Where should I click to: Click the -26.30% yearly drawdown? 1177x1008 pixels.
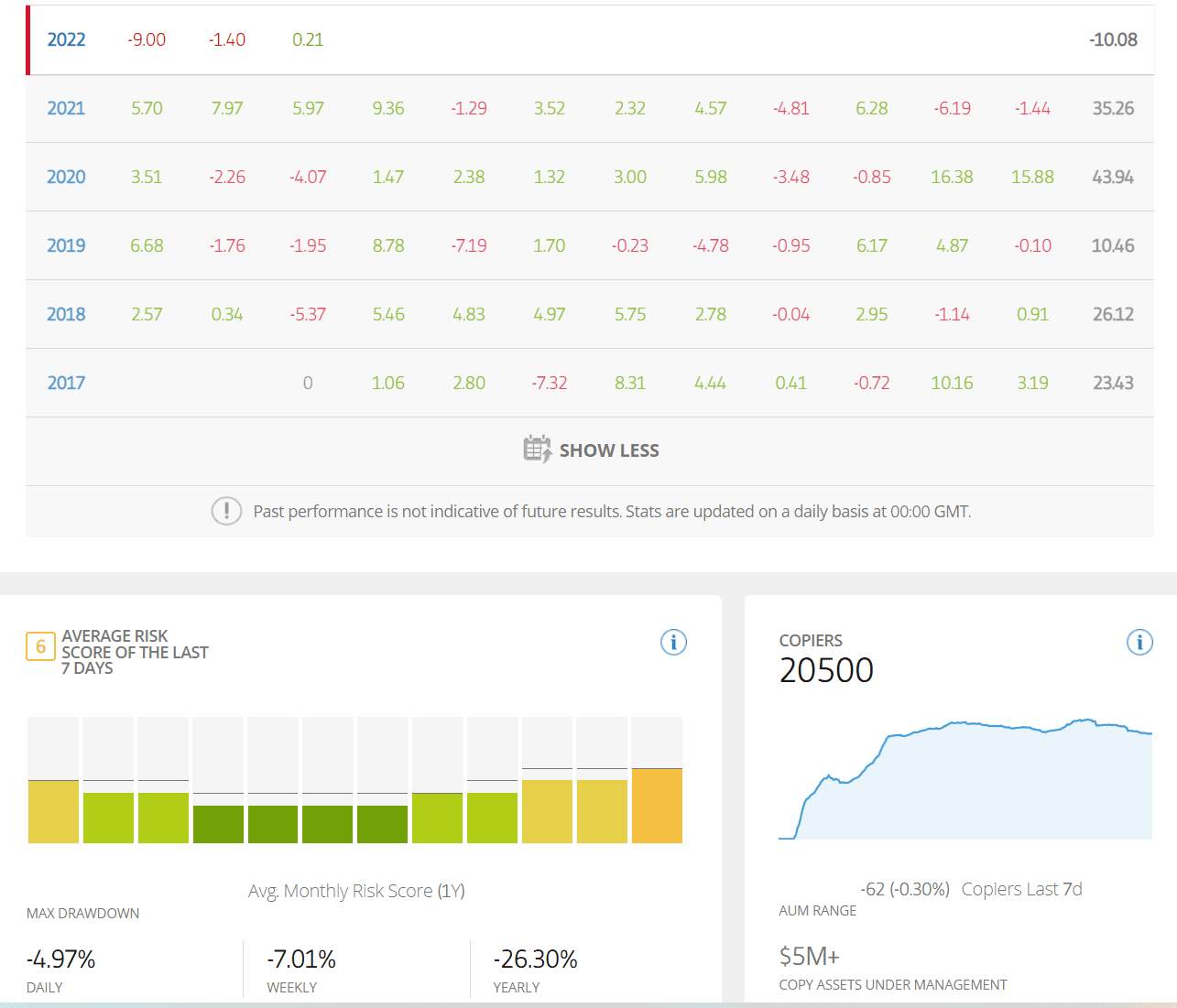(x=536, y=959)
